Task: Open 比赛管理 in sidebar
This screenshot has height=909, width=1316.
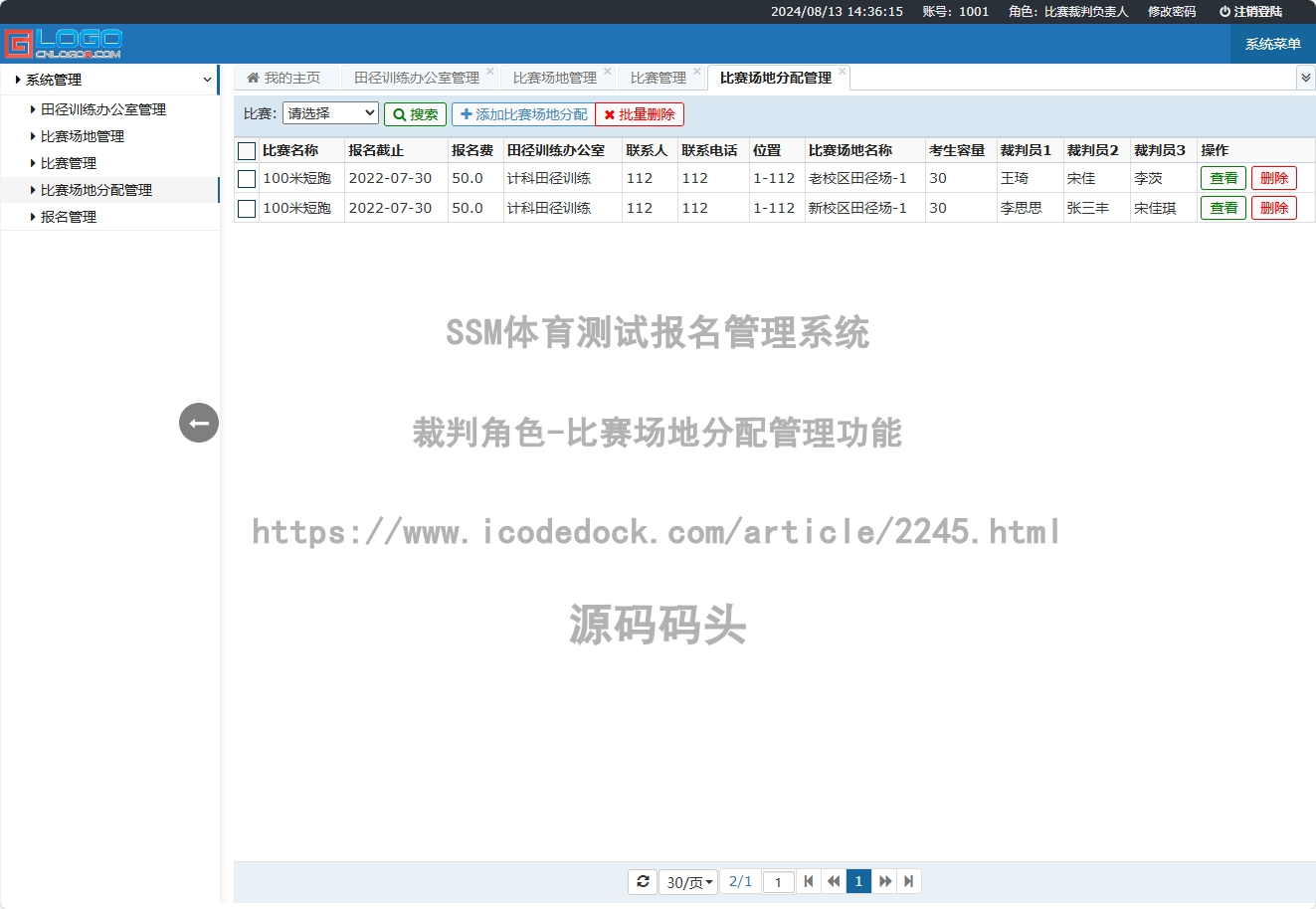Action: pyautogui.click(x=69, y=163)
